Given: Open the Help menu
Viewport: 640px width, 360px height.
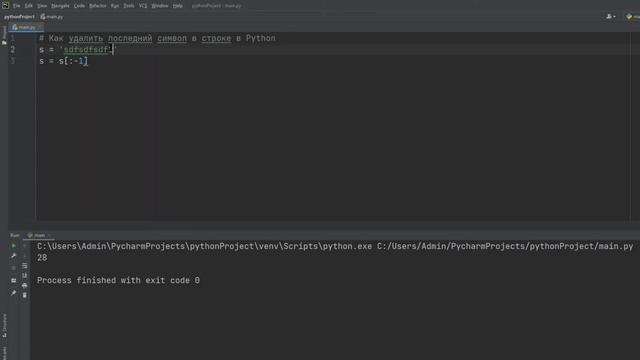Looking at the screenshot, I should [178, 6].
